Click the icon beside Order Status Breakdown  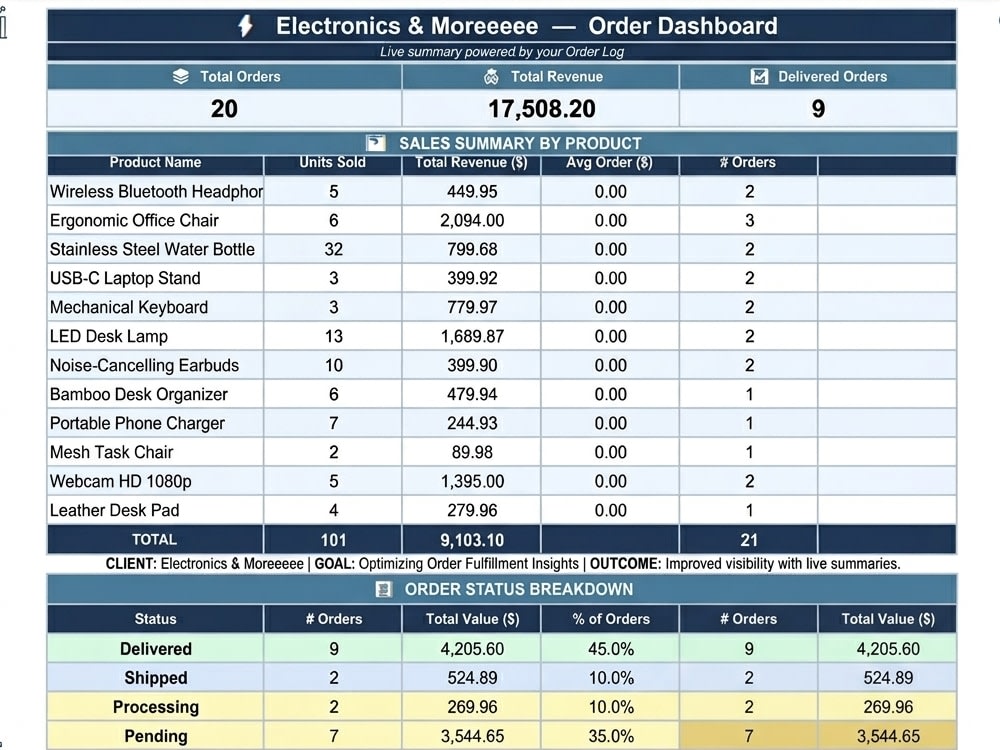click(x=383, y=589)
